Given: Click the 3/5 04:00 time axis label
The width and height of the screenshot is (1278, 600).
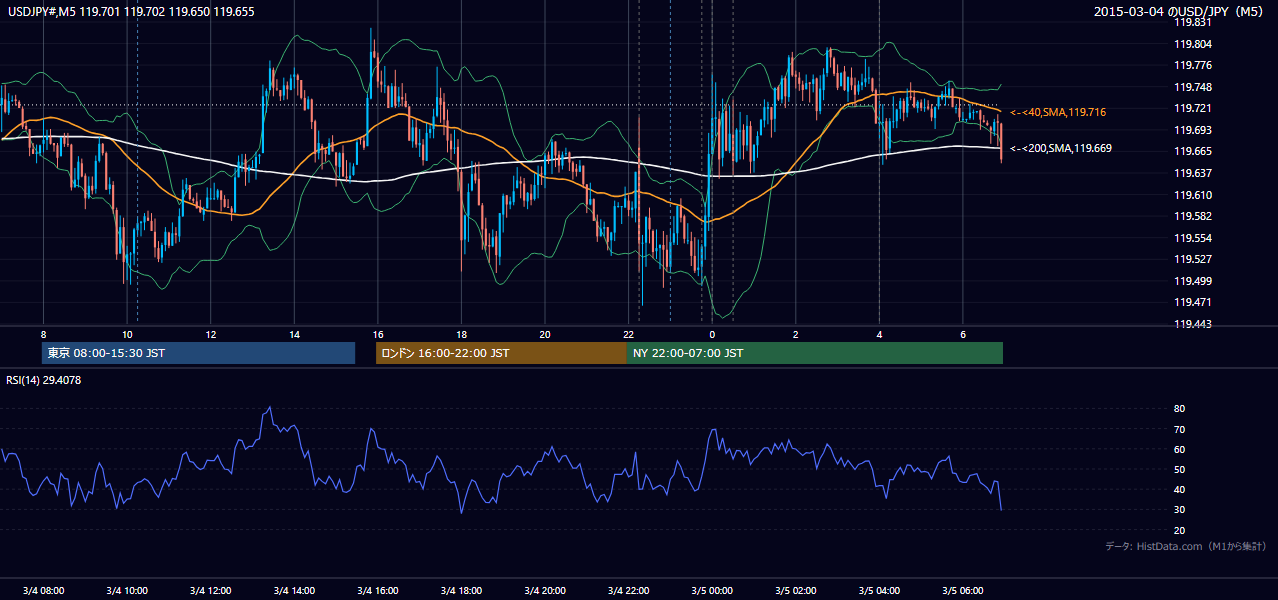Looking at the screenshot, I should point(879,590).
